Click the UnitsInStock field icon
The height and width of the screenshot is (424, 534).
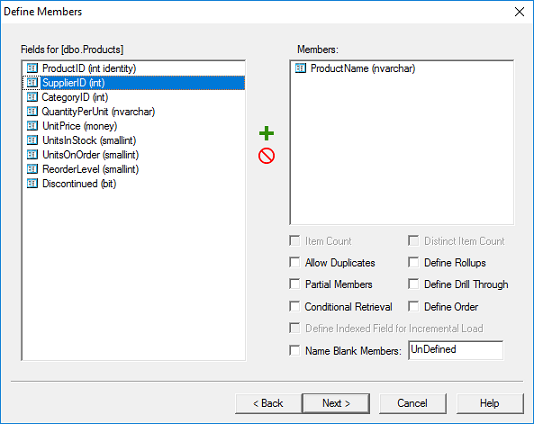coord(32,140)
